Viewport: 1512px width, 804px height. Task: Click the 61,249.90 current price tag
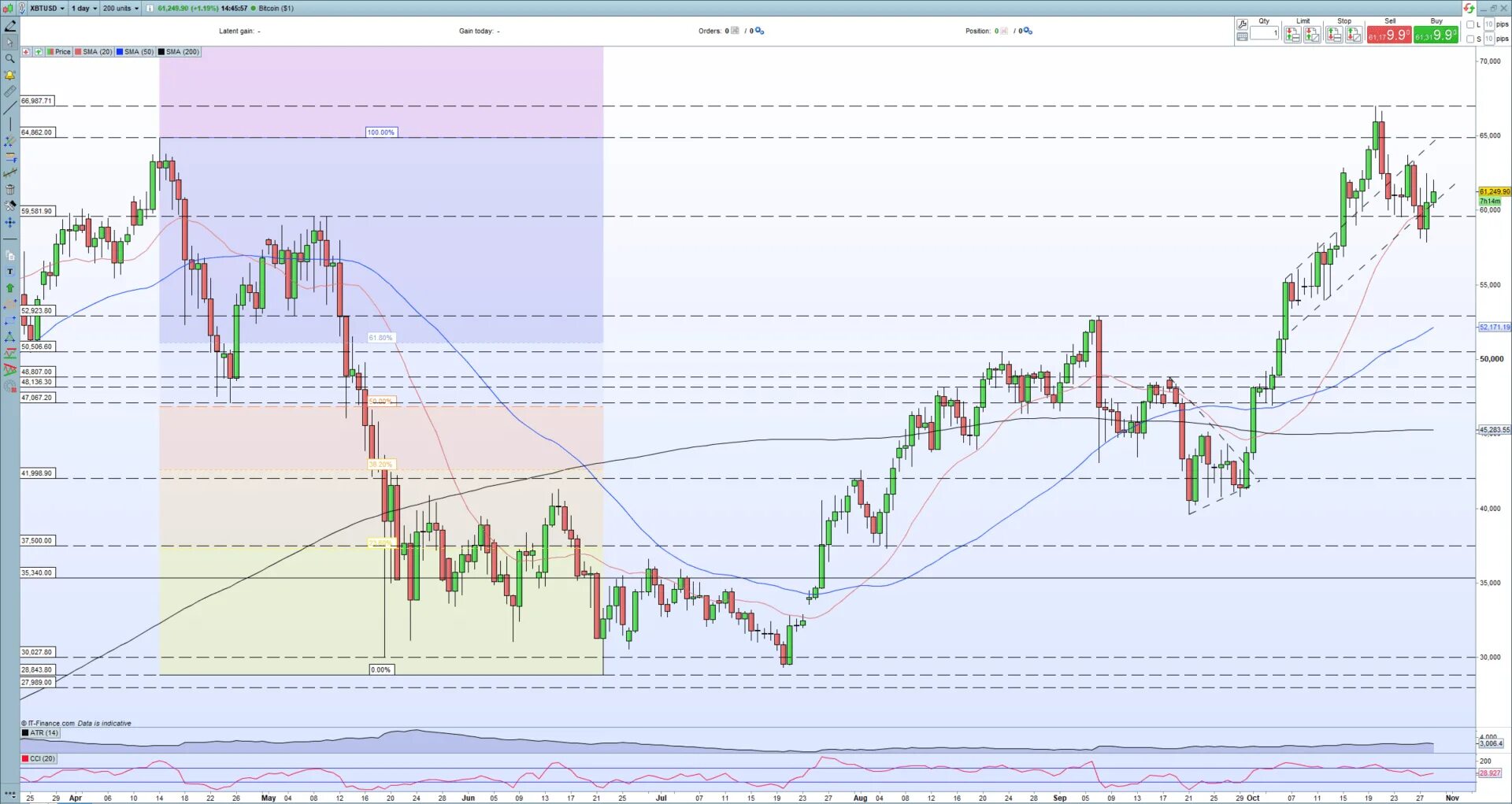(1494, 191)
